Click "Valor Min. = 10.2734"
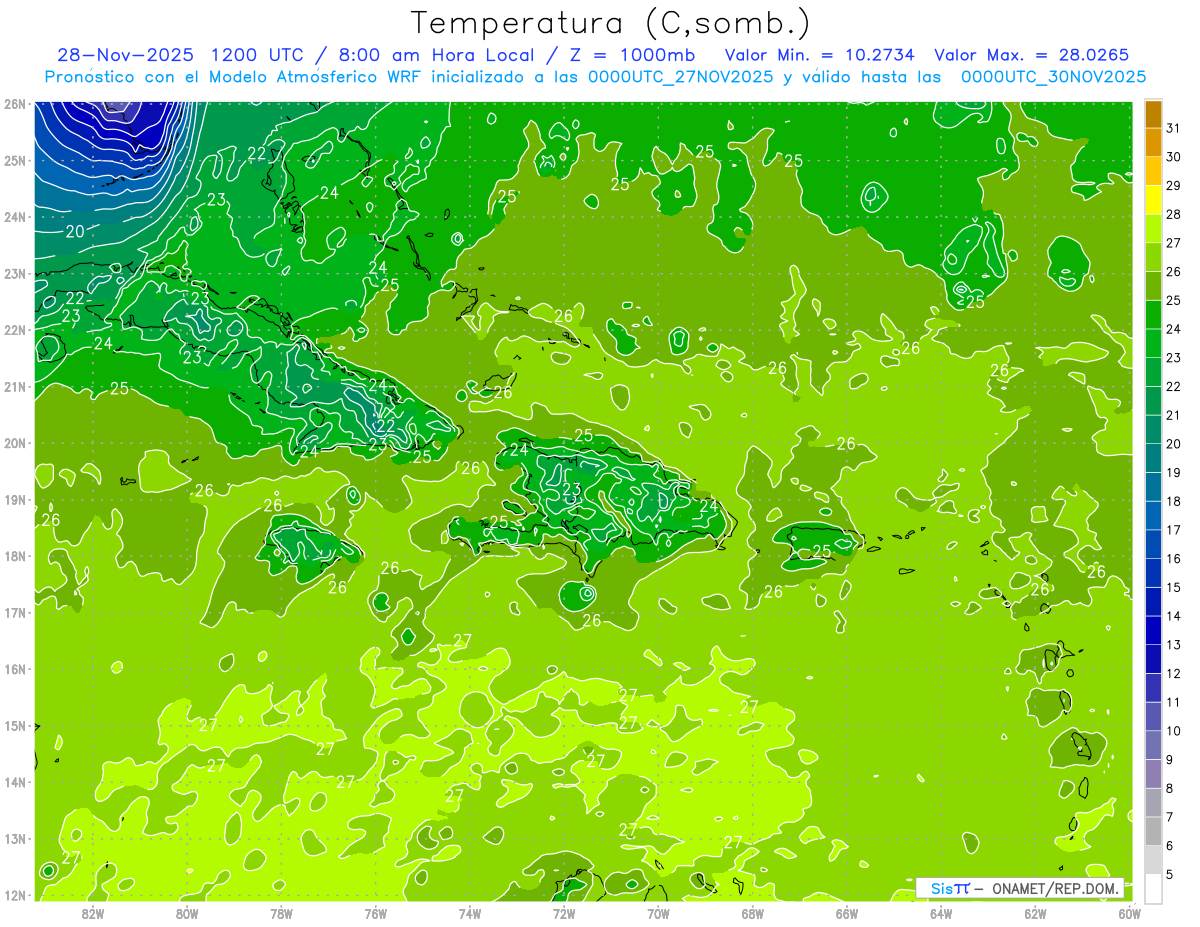1200x927 pixels. pyautogui.click(x=821, y=55)
